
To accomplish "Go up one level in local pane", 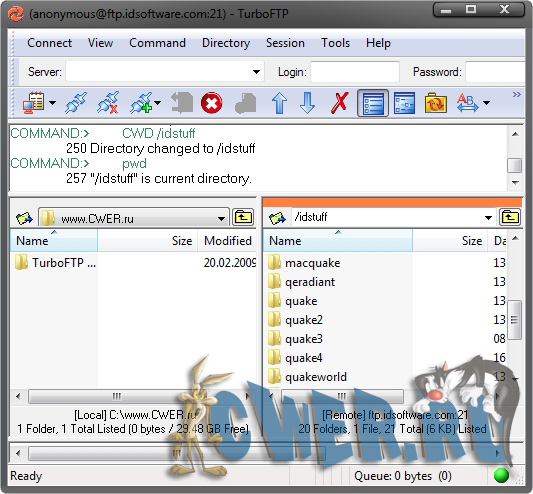I will coord(243,217).
